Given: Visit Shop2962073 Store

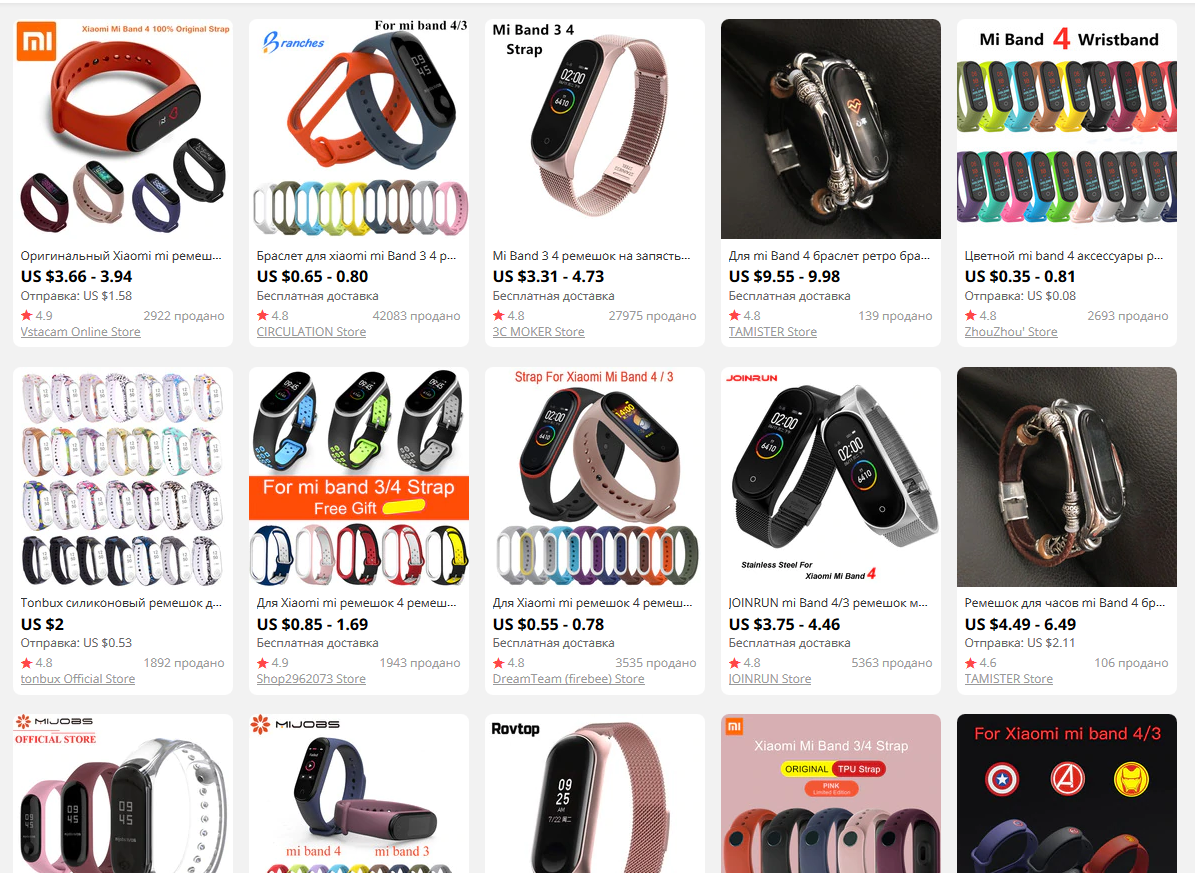Looking at the screenshot, I should pos(311,679).
